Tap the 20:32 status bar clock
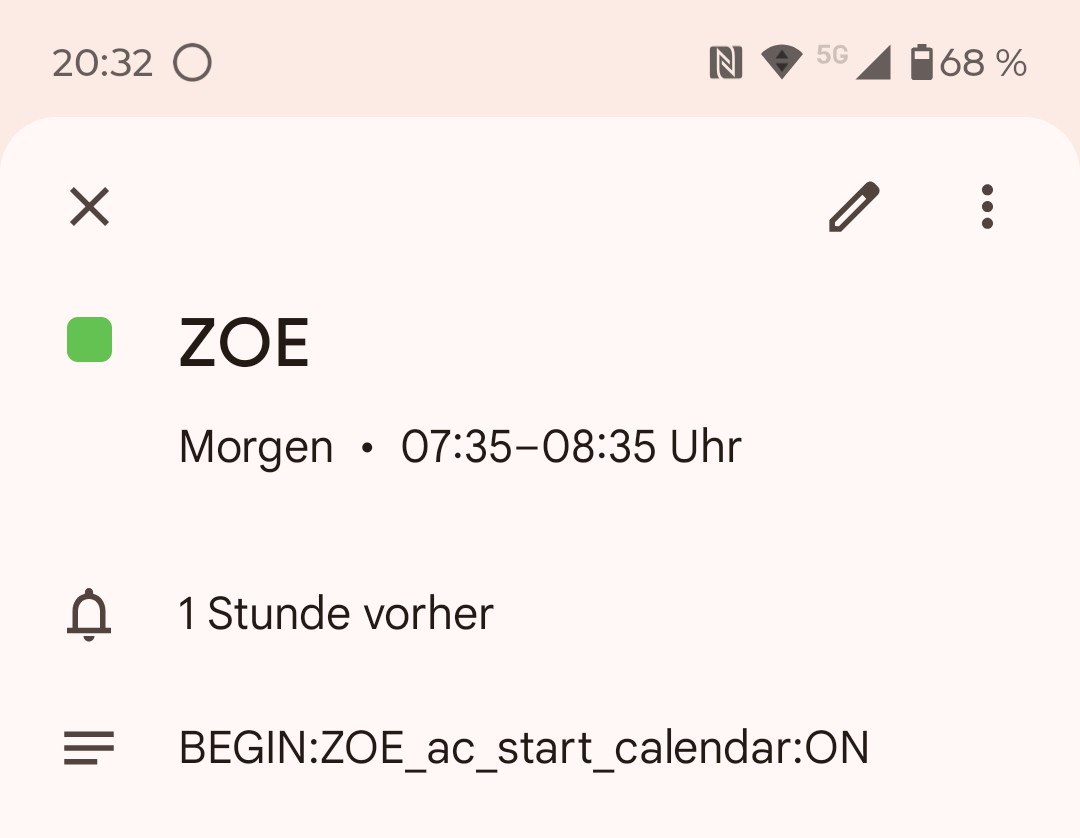 coord(102,63)
